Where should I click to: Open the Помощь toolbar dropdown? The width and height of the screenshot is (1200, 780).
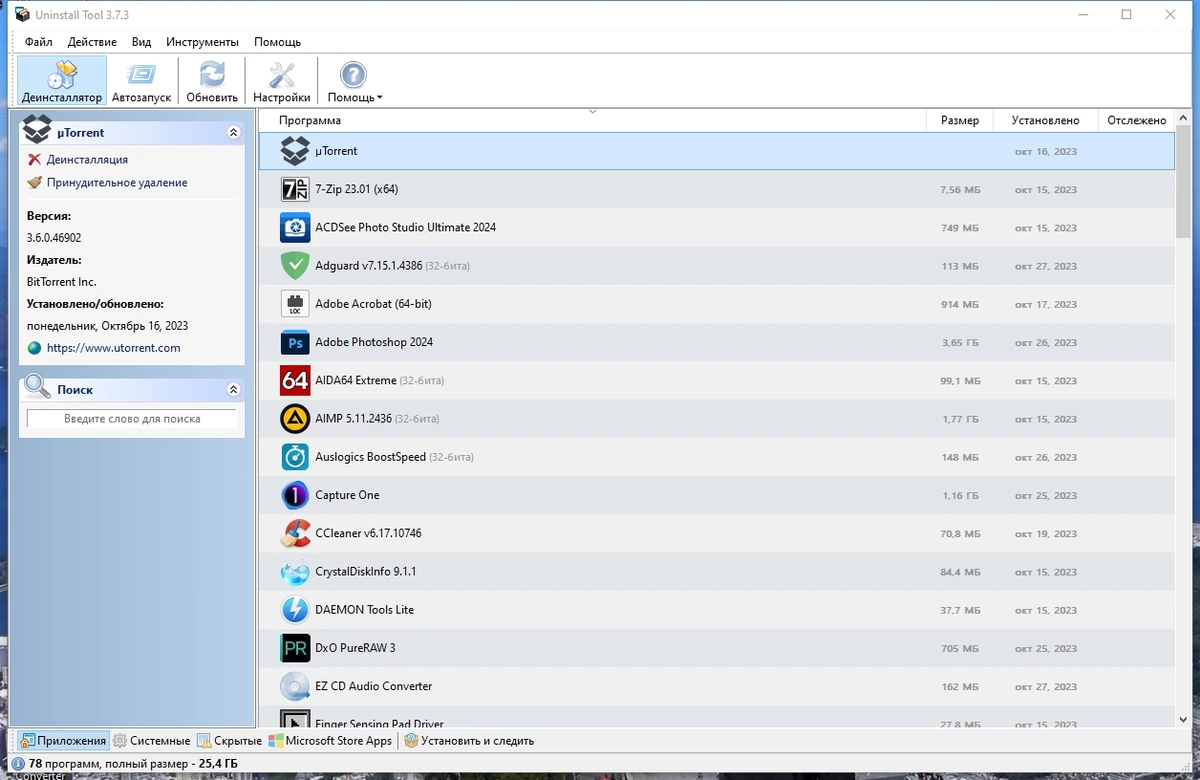(x=354, y=81)
